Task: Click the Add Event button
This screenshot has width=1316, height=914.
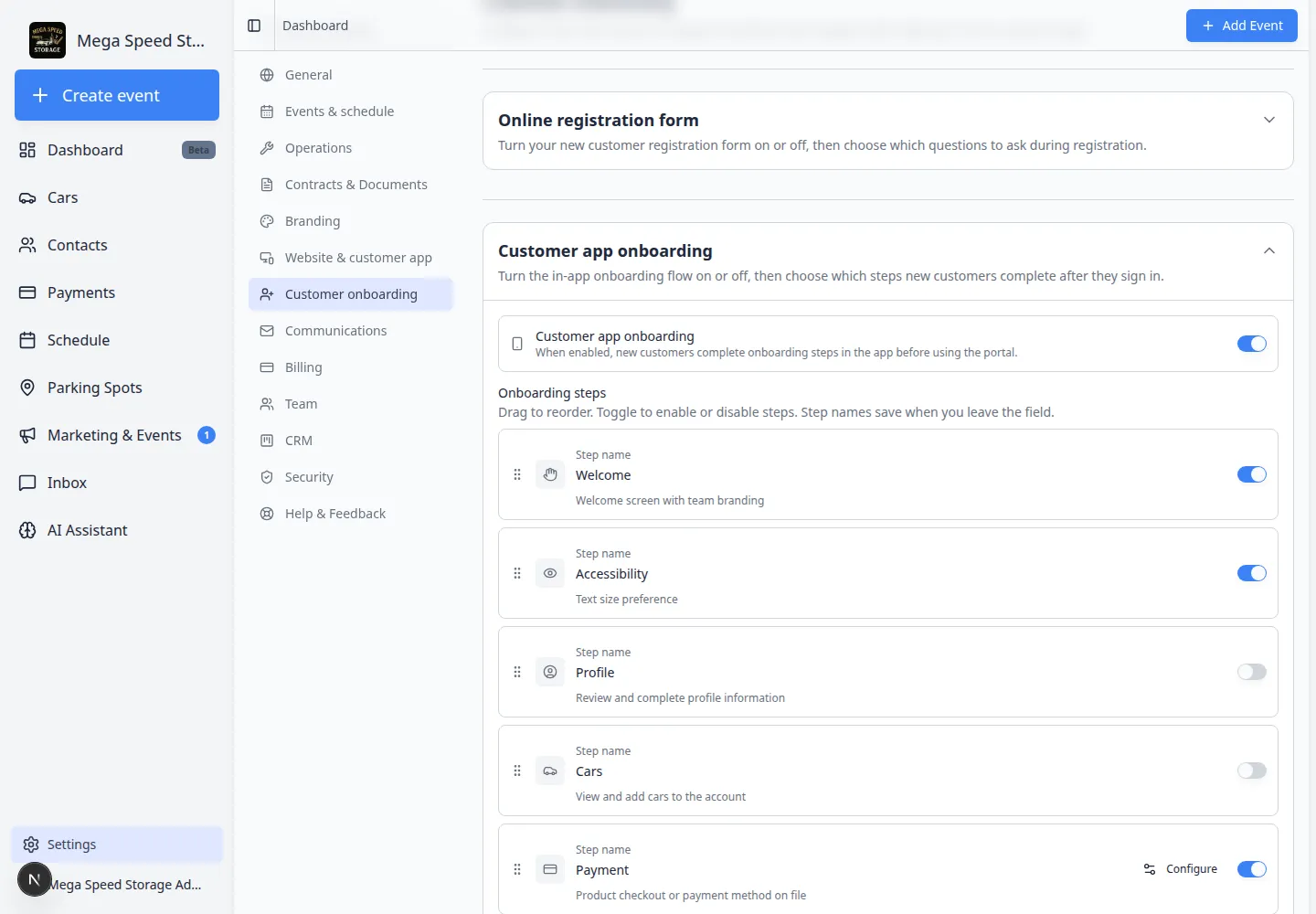Action: point(1242,26)
